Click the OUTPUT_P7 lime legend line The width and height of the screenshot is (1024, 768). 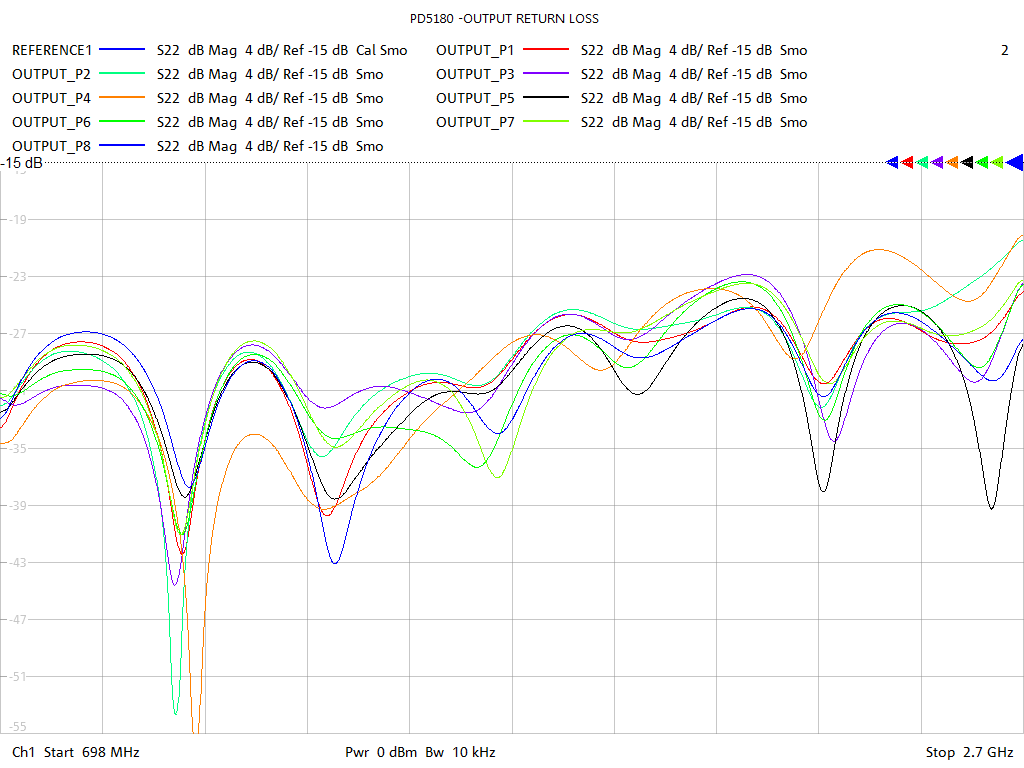click(546, 122)
